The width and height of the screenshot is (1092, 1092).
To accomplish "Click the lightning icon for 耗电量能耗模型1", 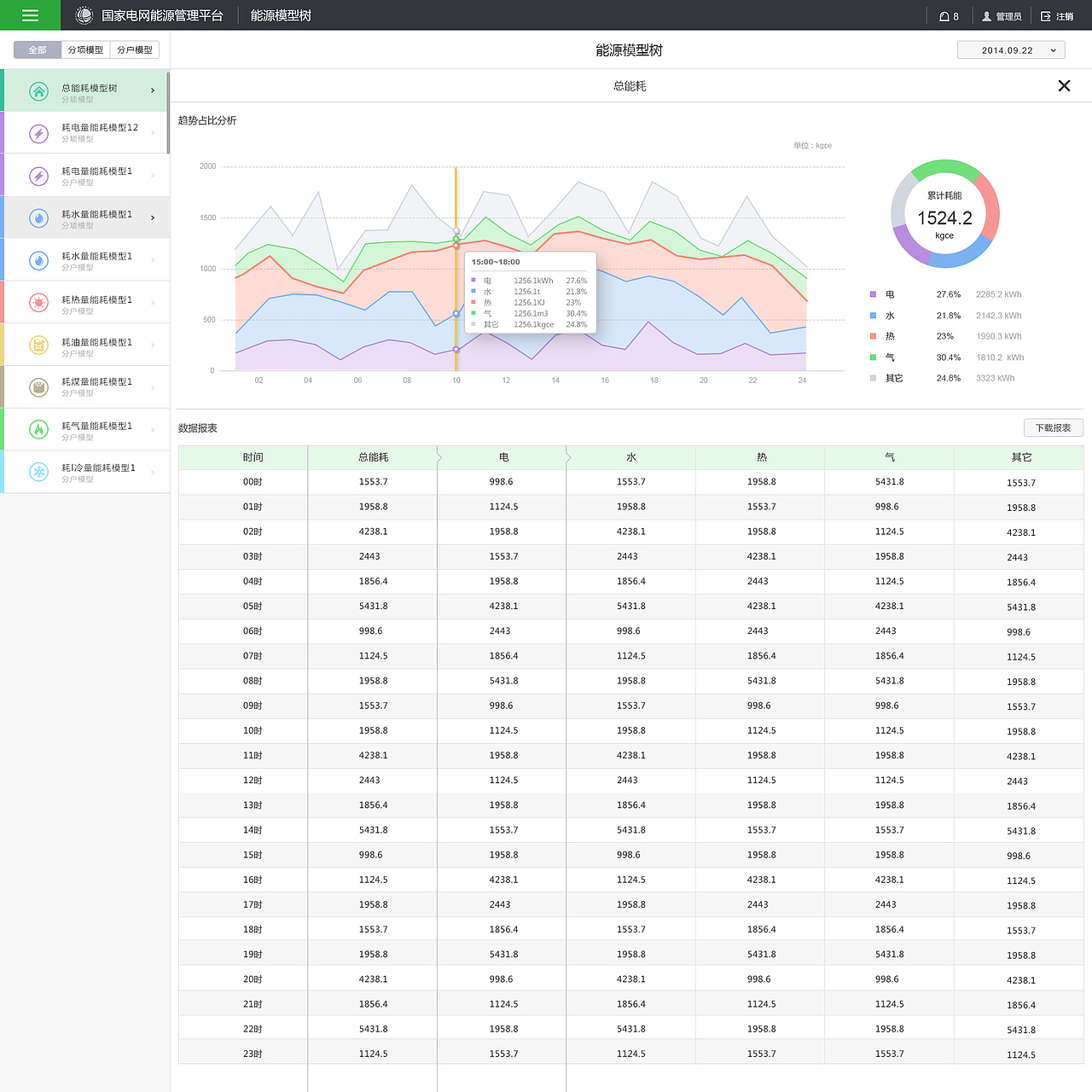I will coord(39,176).
